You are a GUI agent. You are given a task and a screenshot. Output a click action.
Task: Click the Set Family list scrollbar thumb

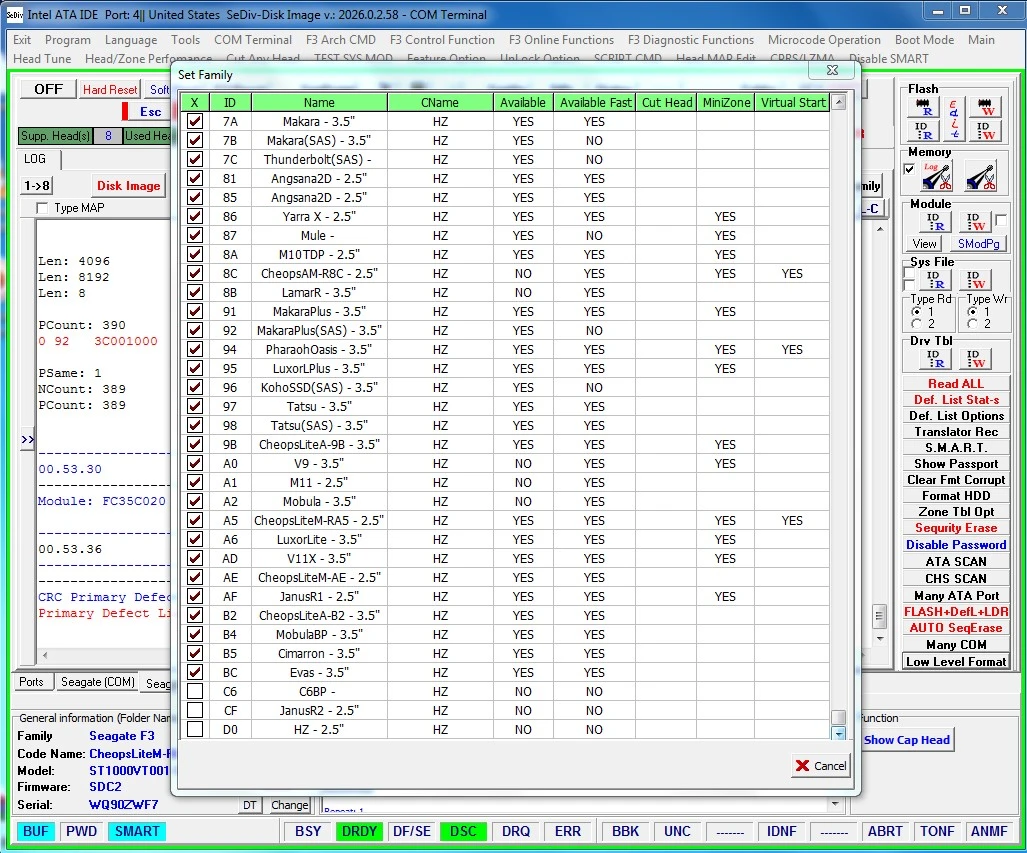[x=838, y=717]
